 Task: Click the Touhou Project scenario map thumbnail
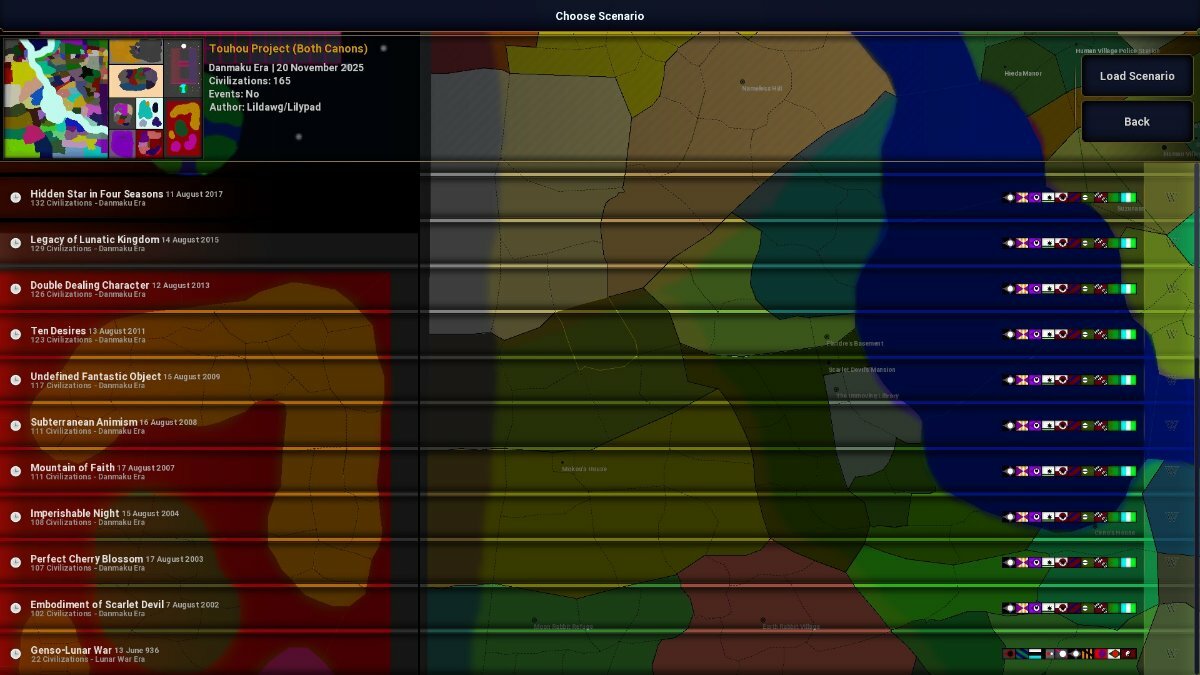coord(103,98)
